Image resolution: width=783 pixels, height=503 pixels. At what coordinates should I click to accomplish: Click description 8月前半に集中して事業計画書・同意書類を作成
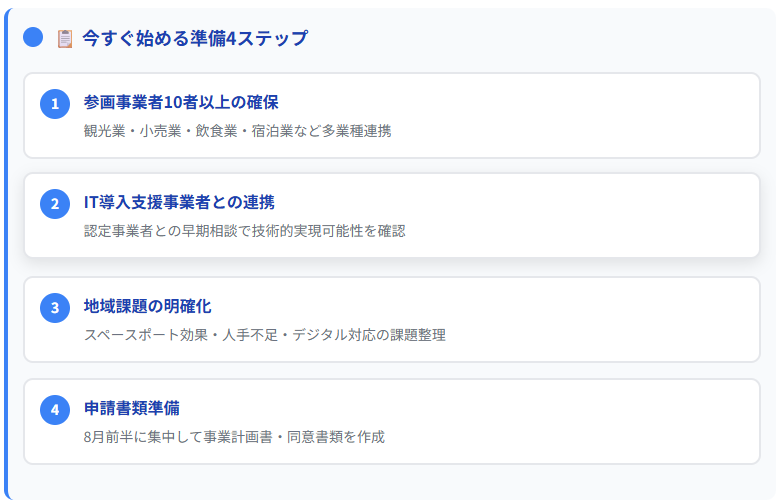(x=234, y=437)
